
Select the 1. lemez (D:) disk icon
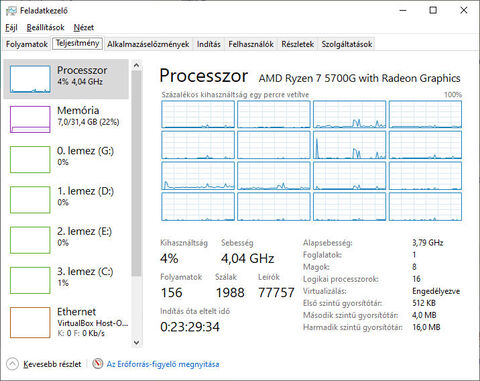[x=30, y=200]
